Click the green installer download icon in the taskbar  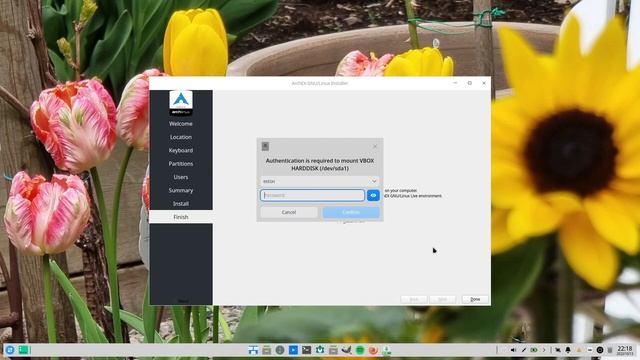pyautogui.click(x=387, y=350)
